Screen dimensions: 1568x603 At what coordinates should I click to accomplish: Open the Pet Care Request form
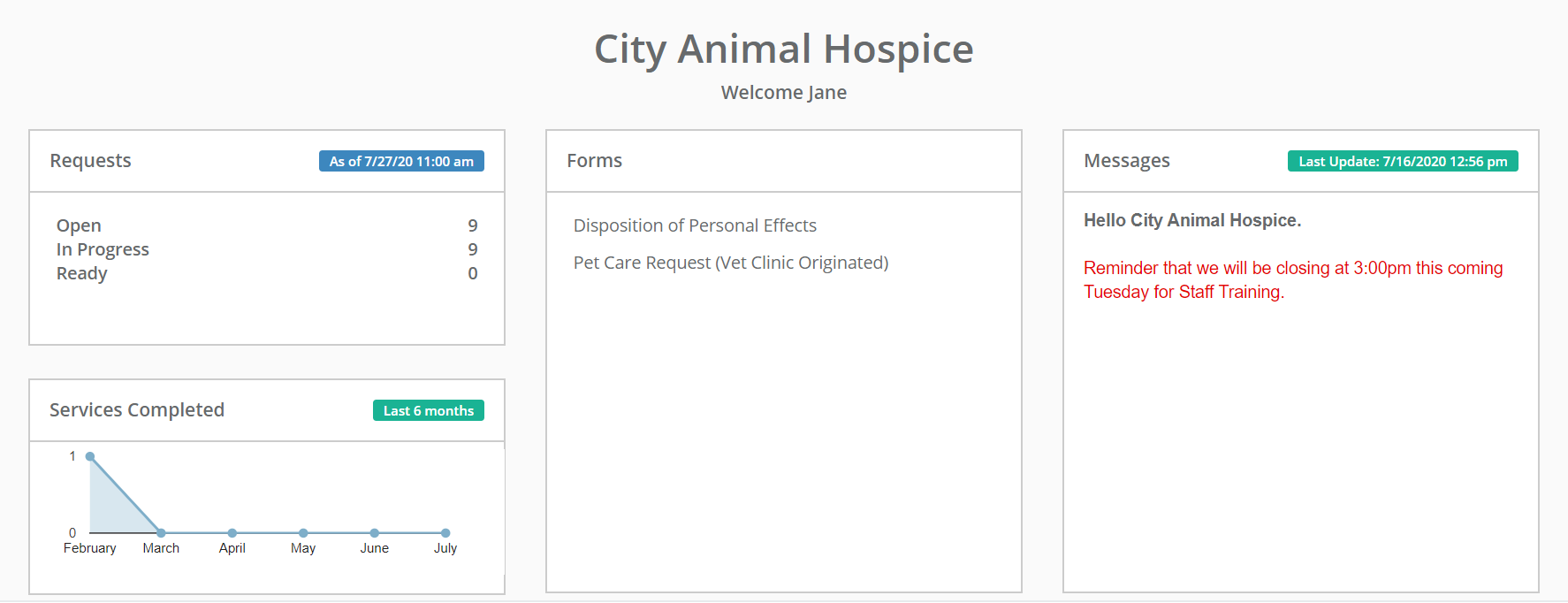coord(730,262)
